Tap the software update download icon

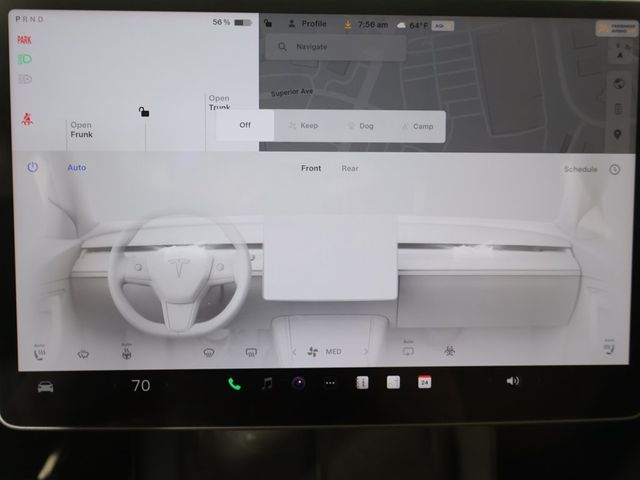pyautogui.click(x=347, y=25)
